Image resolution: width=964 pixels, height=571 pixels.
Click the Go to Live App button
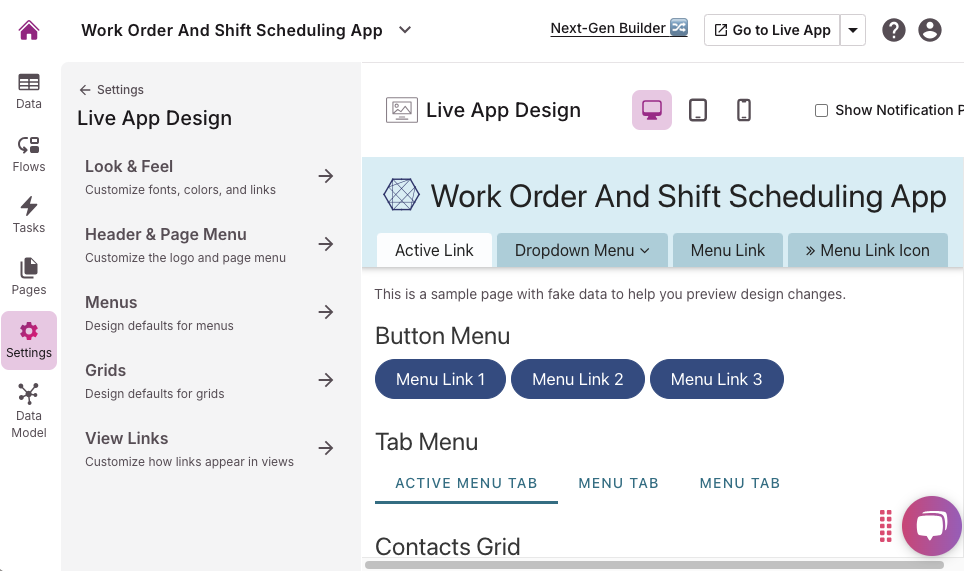(x=772, y=30)
